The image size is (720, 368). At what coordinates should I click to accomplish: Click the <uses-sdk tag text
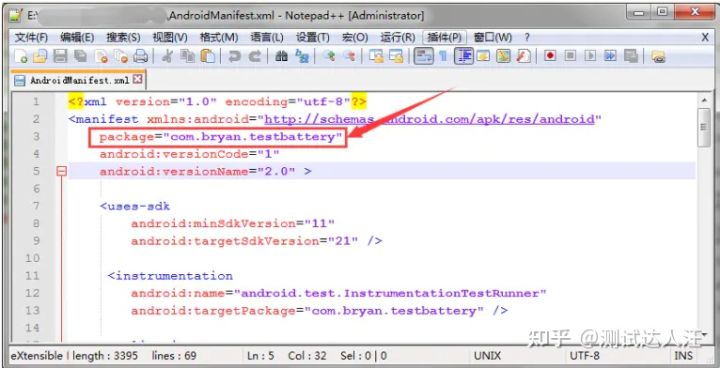pos(135,206)
